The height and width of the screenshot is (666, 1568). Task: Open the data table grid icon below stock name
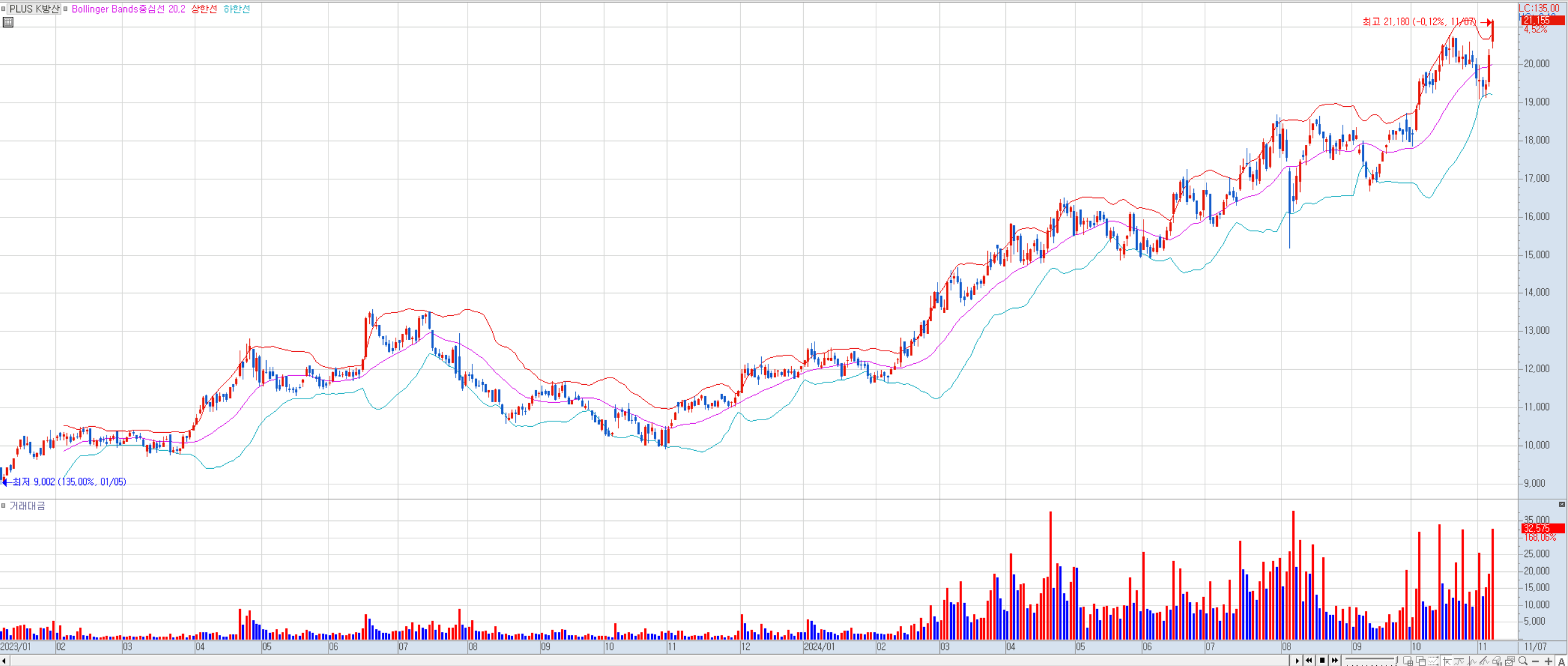tap(8, 23)
